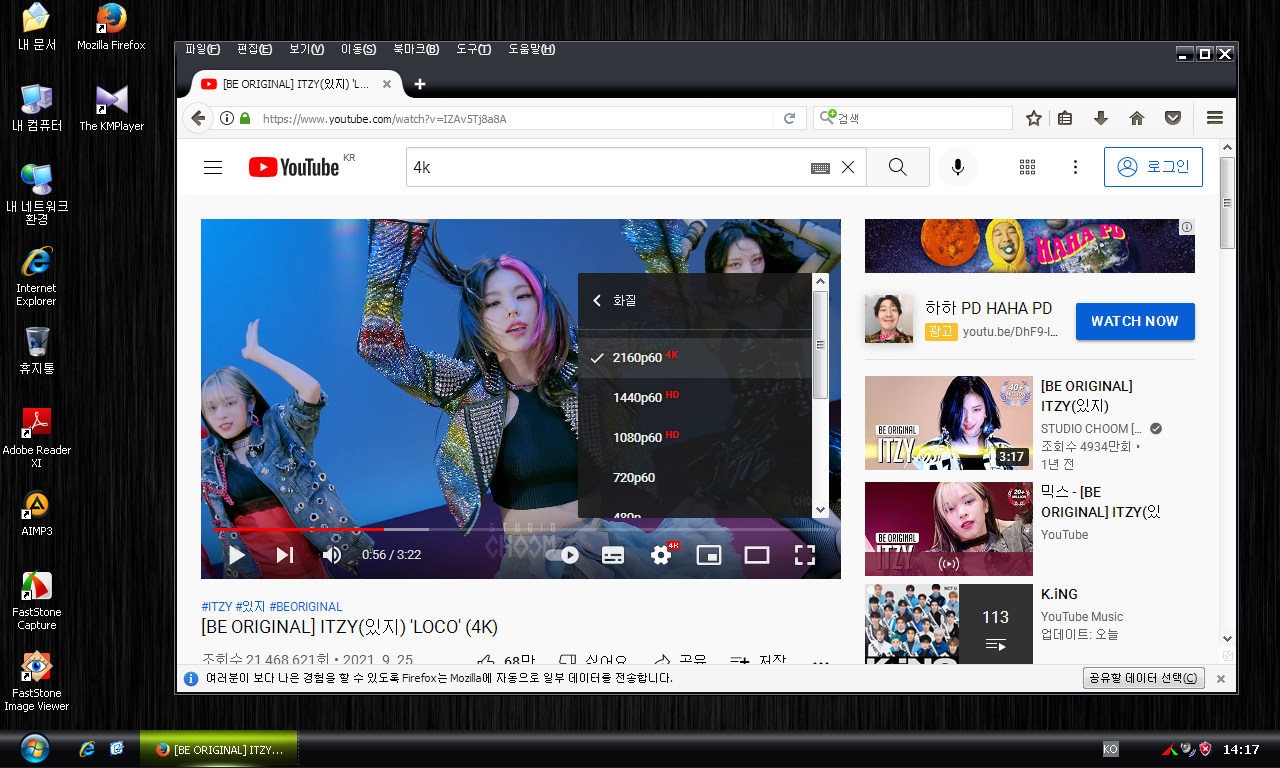Click the ad info icon on banner
This screenshot has width=1280, height=768.
click(x=1186, y=227)
